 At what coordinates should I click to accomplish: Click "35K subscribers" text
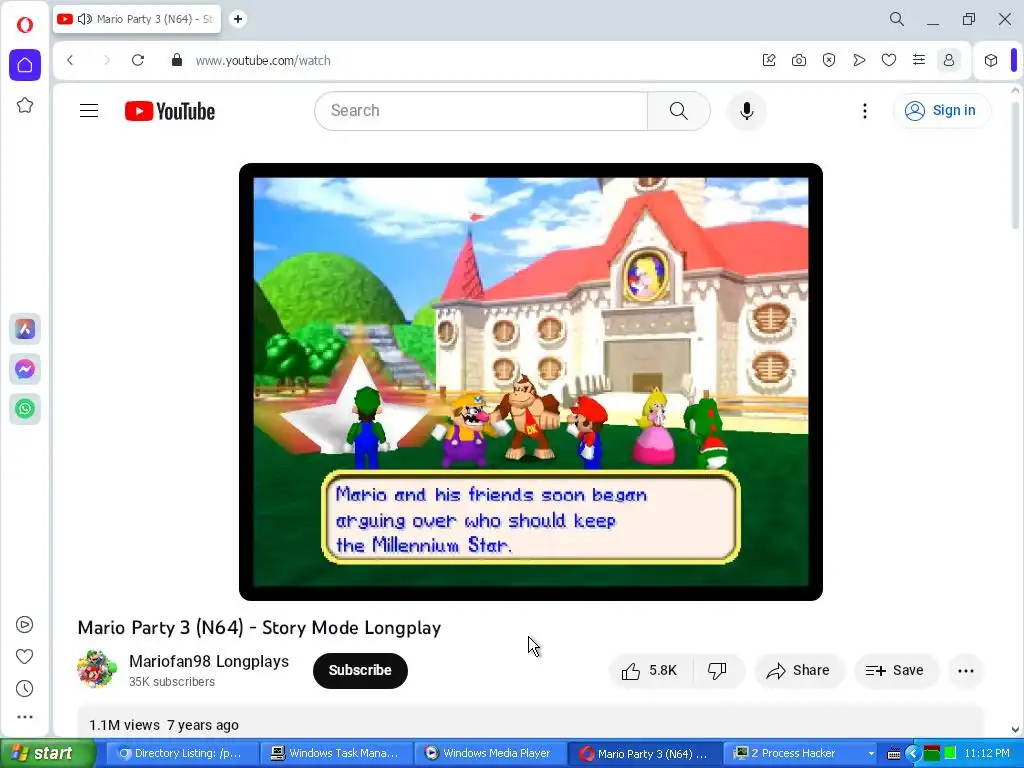pos(172,682)
